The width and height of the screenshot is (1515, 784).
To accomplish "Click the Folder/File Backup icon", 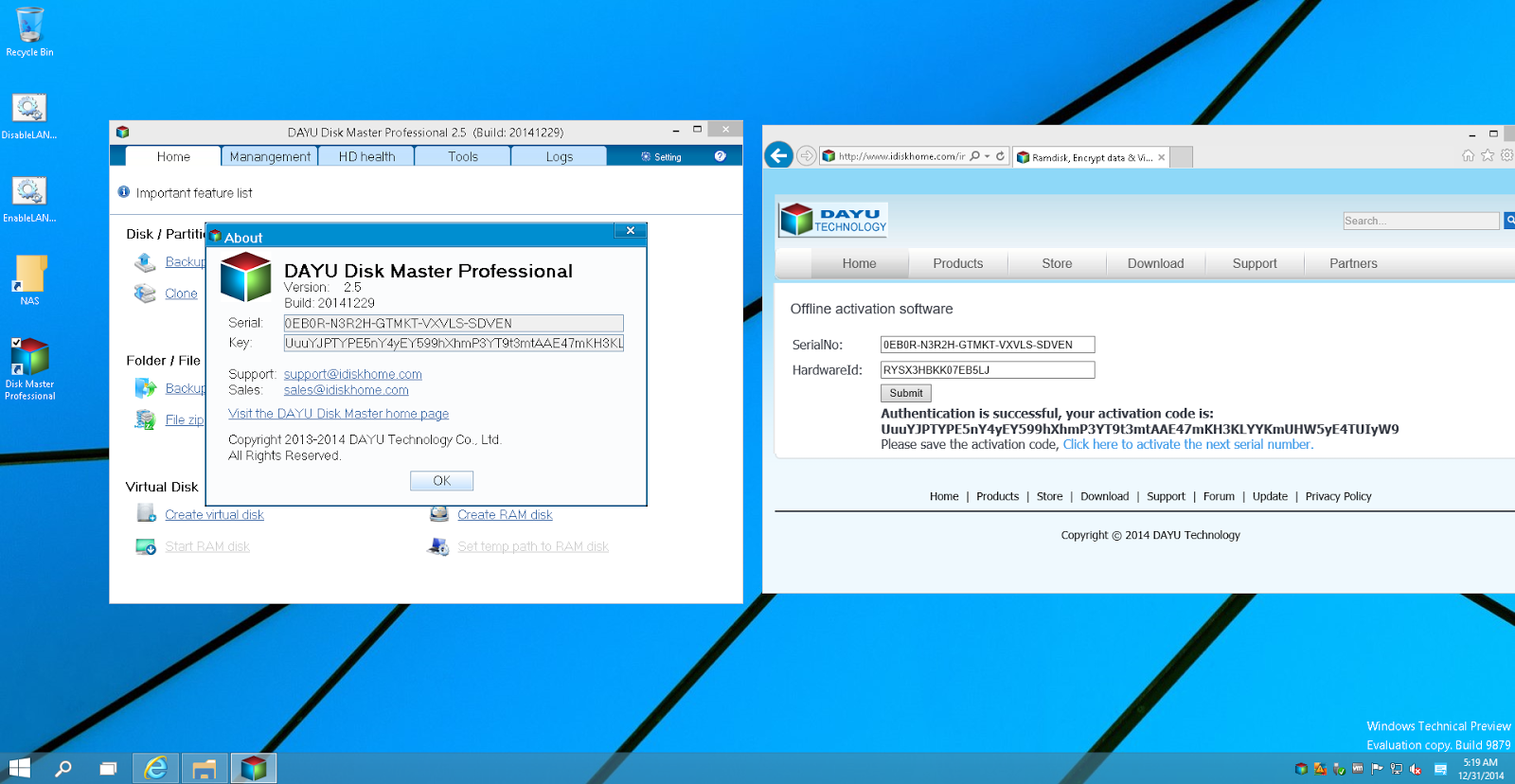I will click(x=145, y=388).
